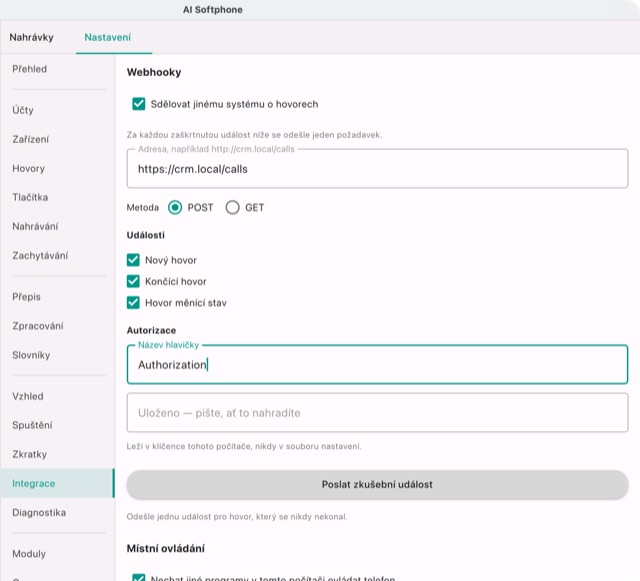
Task: Toggle Nechat jiné programy ovládat telefon checkbox
Action: [139, 577]
